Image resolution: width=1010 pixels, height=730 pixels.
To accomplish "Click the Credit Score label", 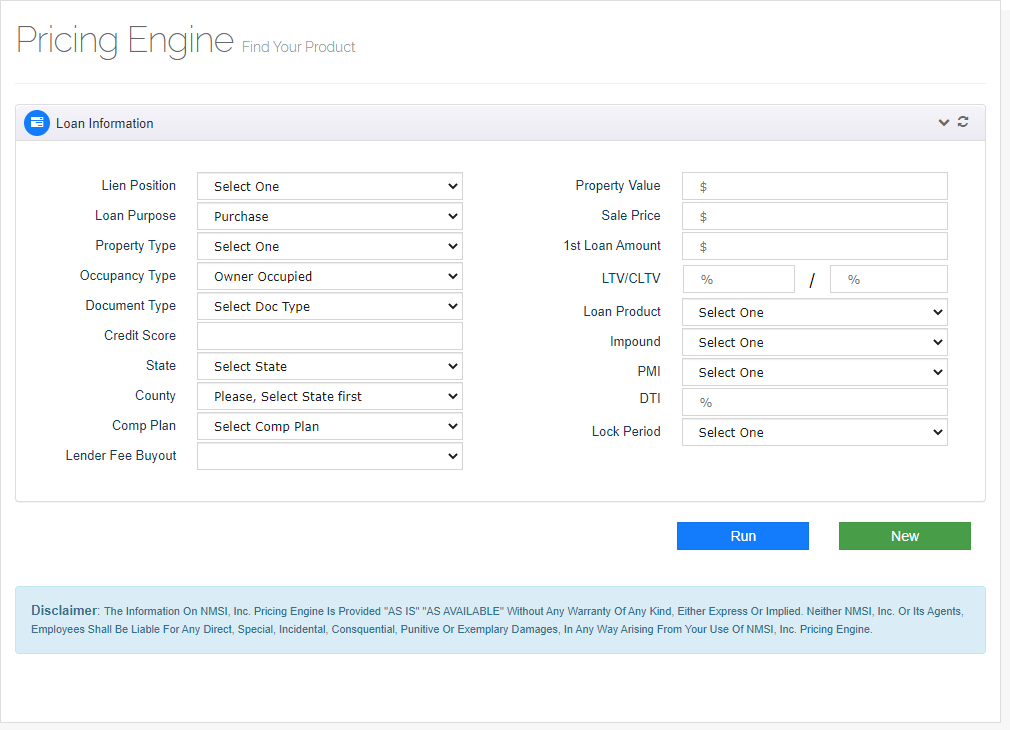I will coord(140,336).
